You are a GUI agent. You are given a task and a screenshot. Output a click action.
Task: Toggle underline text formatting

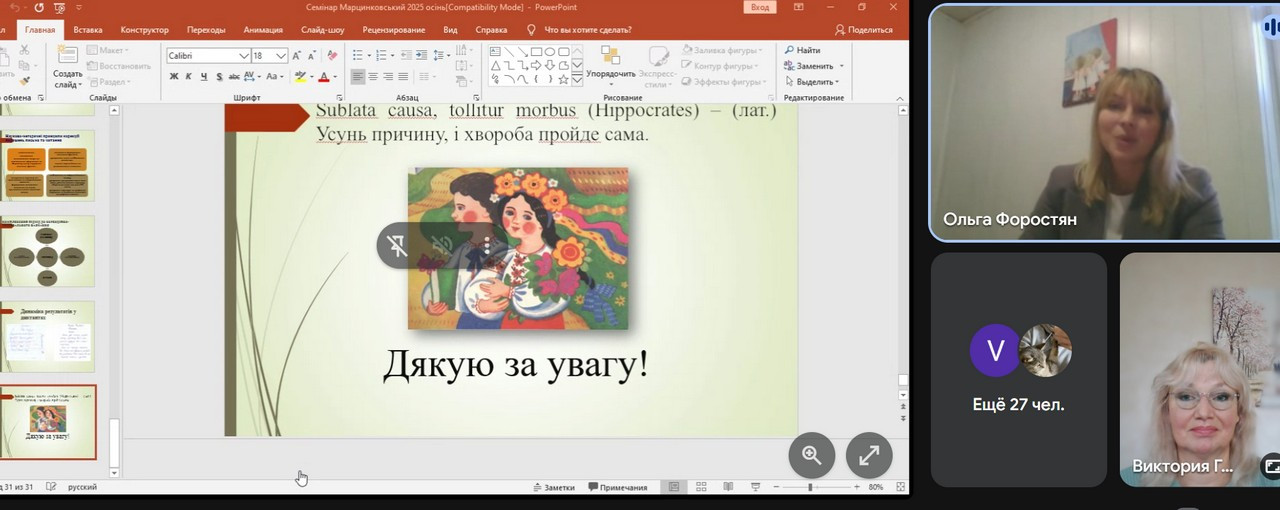coord(204,77)
